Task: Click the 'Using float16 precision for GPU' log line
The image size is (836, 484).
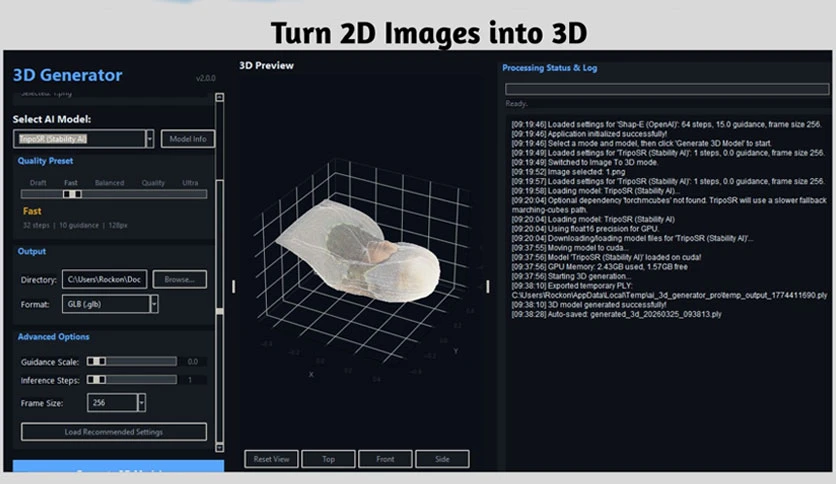Action: pyautogui.click(x=585, y=229)
